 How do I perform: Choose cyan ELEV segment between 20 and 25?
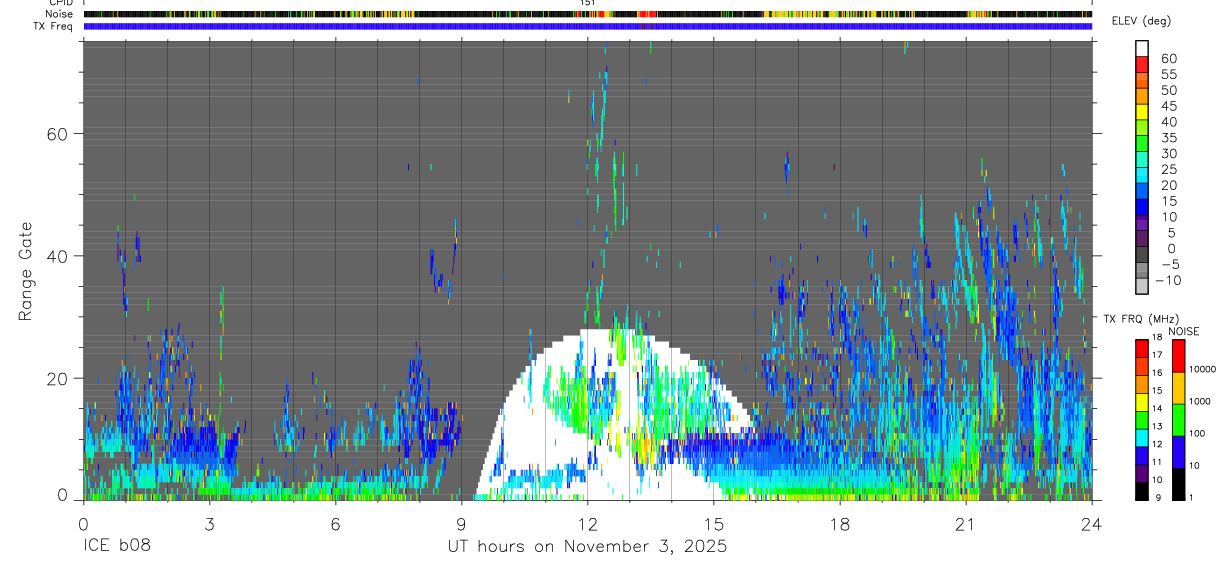point(1142,176)
